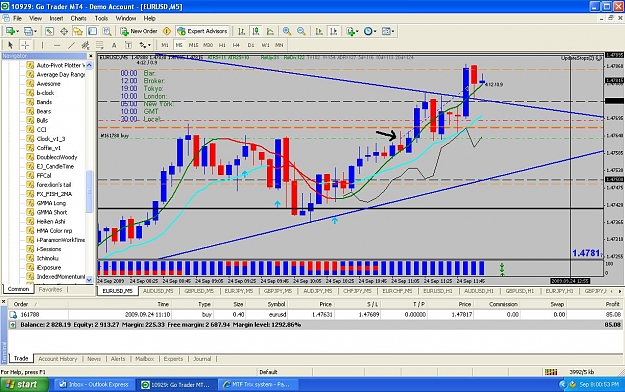The image size is (625, 392).
Task: Open Navigator Favorites tab
Action: click(x=50, y=290)
